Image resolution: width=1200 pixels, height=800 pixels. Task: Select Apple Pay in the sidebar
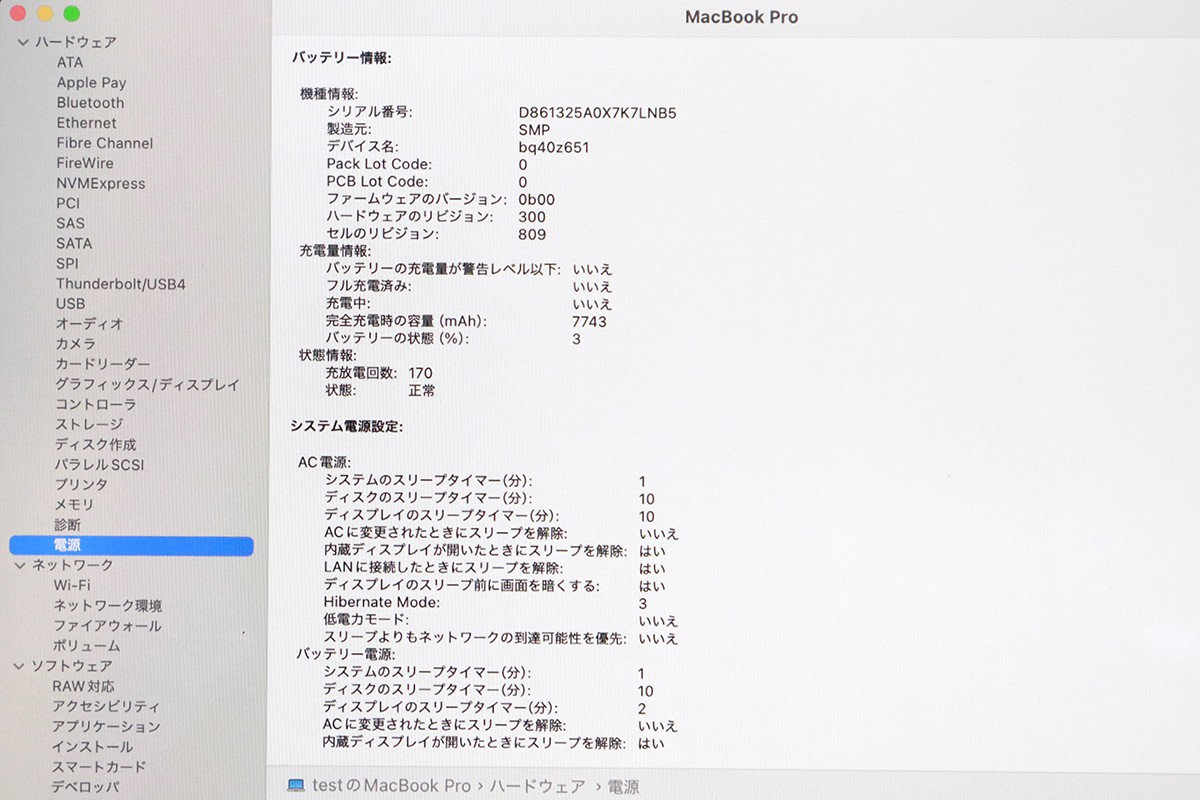click(x=91, y=83)
